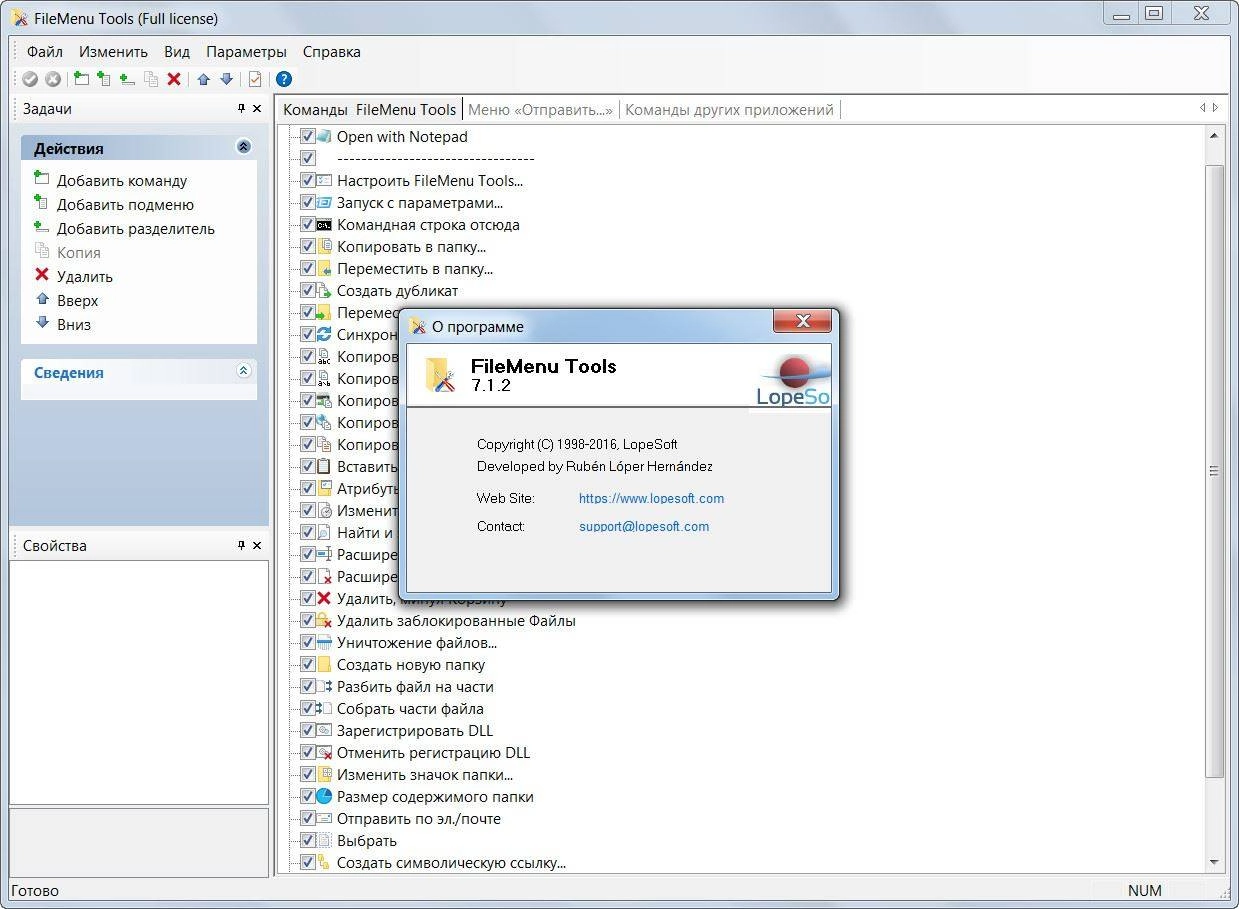This screenshot has width=1239, height=909.
Task: Click the green checkmark Apply toolbar icon
Action: click(30, 79)
